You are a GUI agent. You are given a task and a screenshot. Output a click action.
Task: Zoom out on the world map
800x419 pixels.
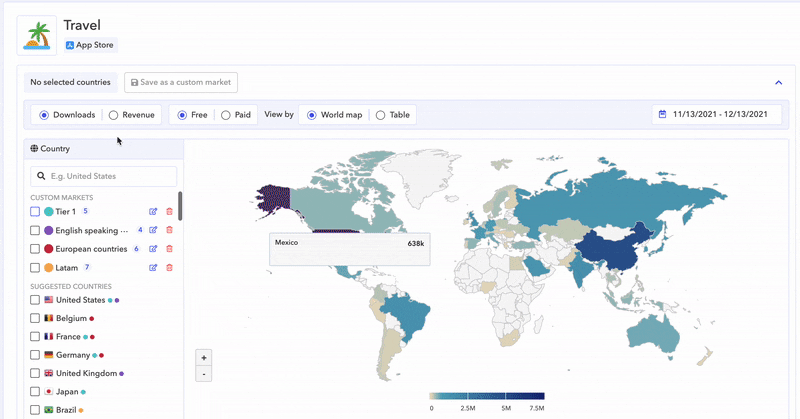coord(204,374)
